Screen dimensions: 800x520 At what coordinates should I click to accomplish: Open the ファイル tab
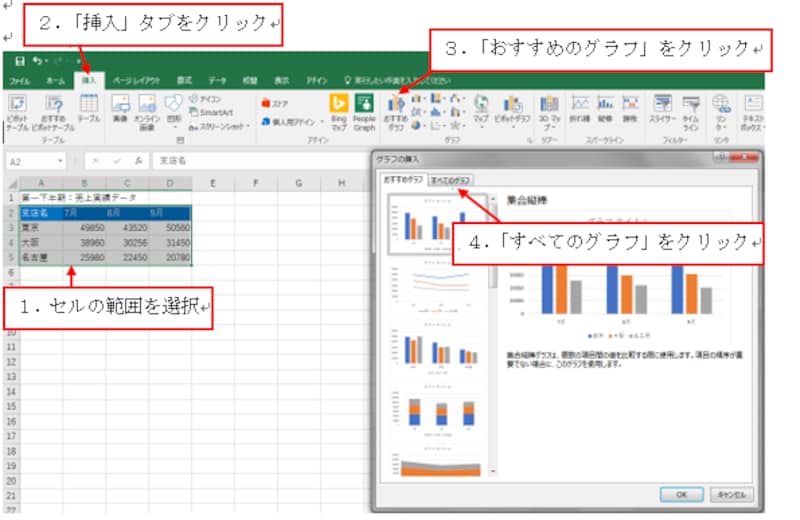19,81
